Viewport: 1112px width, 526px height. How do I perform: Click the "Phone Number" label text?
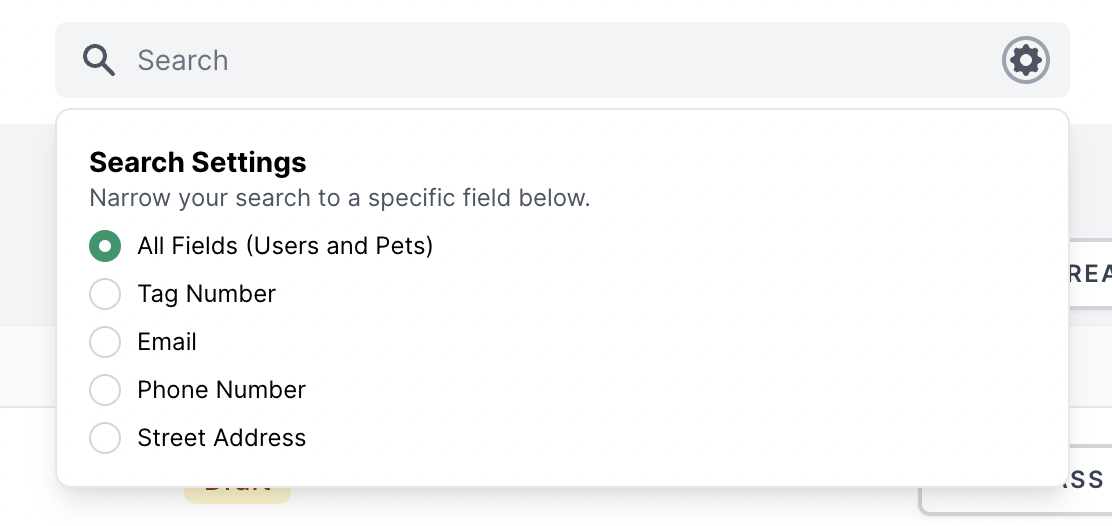221,390
